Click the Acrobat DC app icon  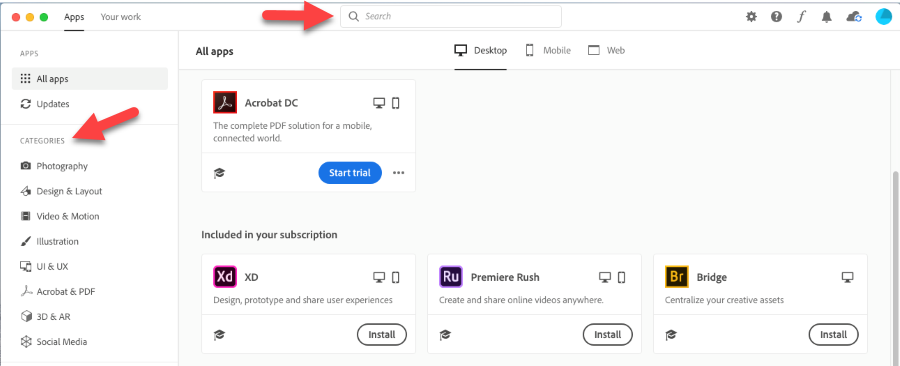point(225,103)
